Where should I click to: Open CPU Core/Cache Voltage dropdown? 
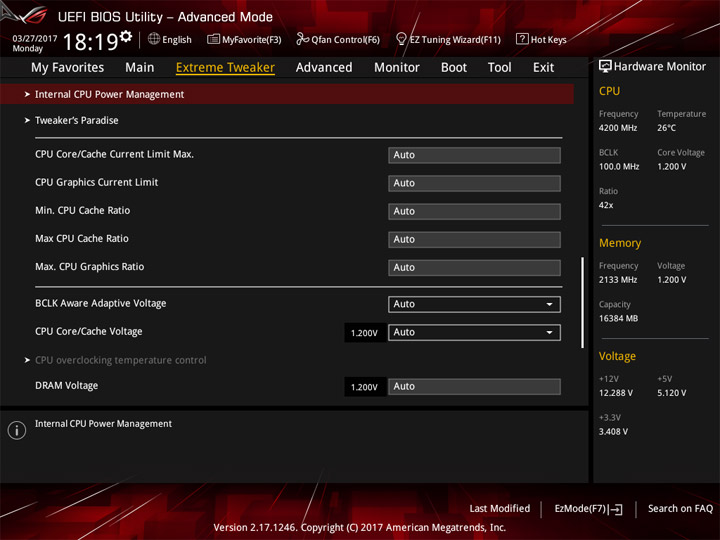[474, 332]
